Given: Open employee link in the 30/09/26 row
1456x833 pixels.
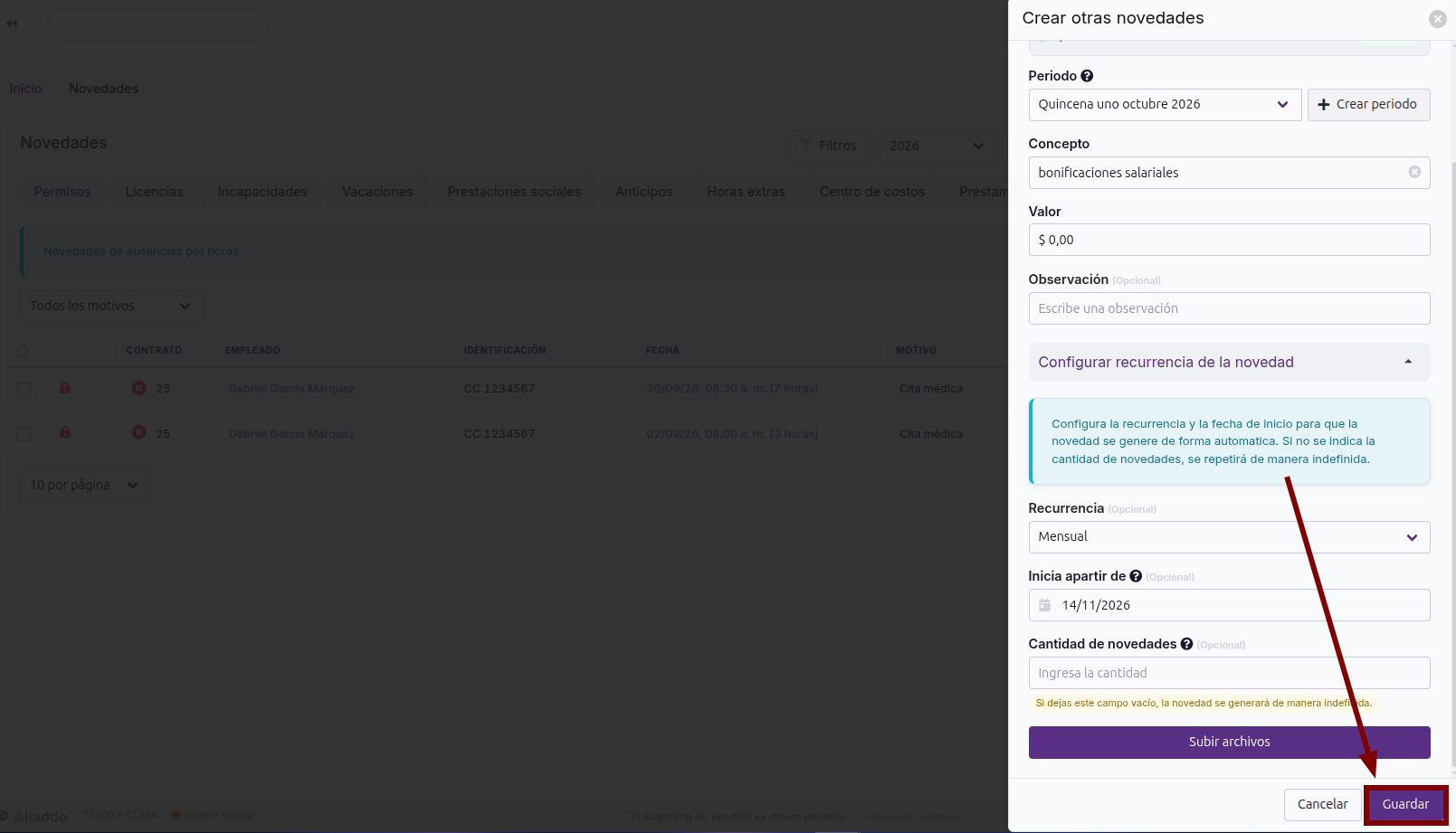Looking at the screenshot, I should pyautogui.click(x=291, y=389).
